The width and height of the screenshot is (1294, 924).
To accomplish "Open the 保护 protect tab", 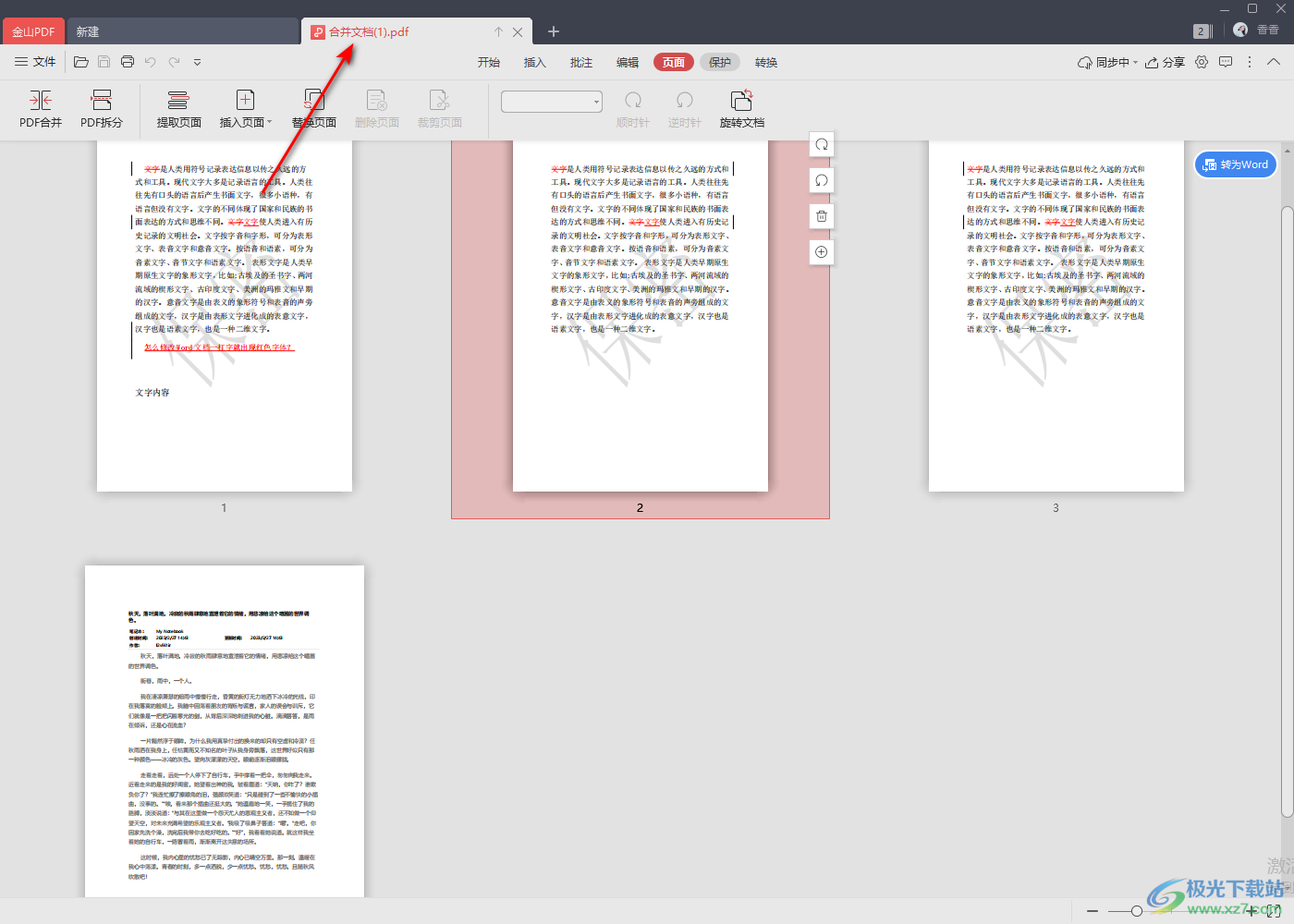I will point(720,62).
